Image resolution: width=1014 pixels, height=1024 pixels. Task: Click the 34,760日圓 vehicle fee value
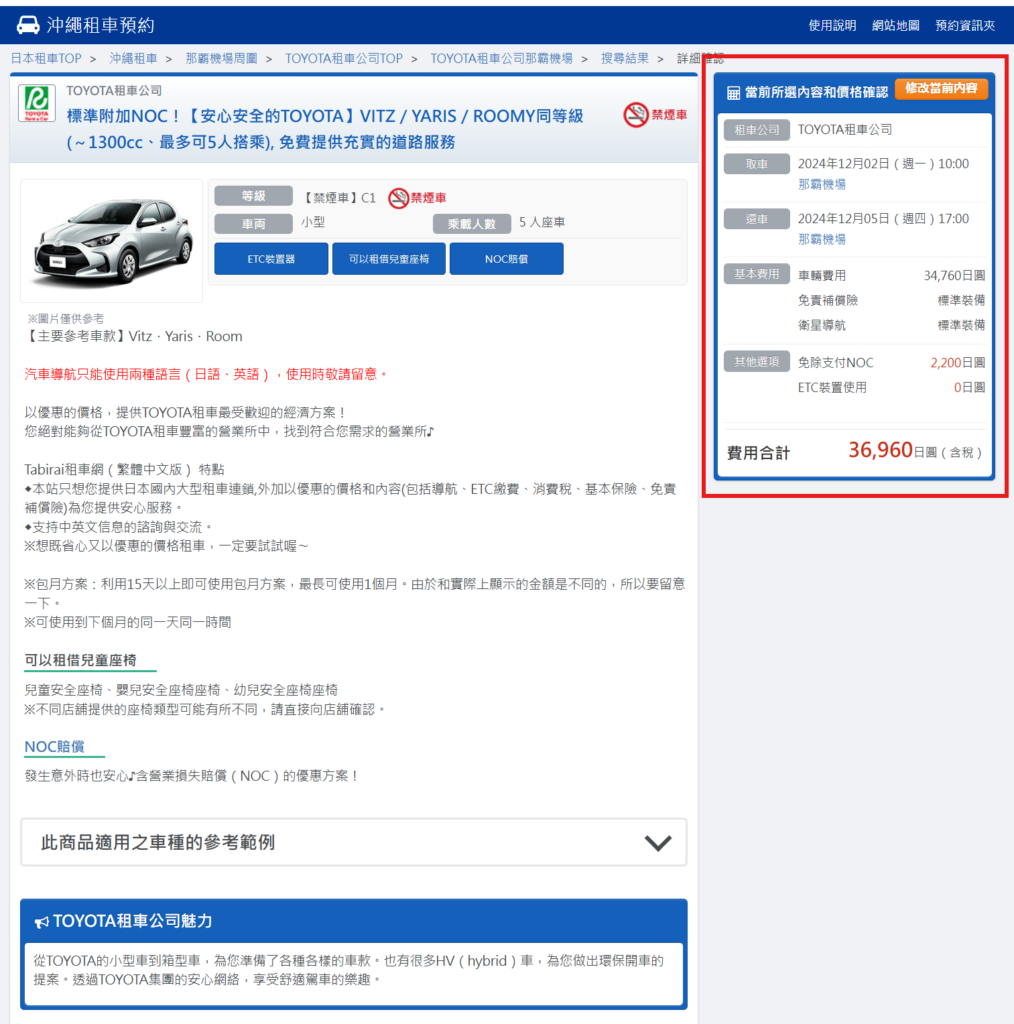954,276
